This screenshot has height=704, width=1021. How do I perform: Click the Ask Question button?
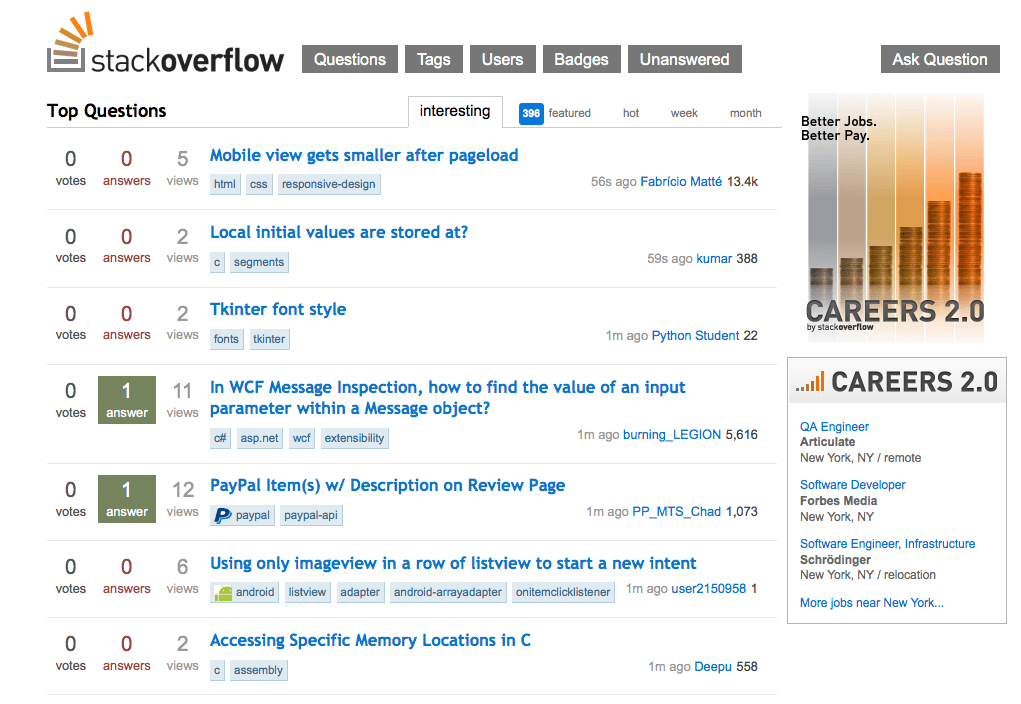point(940,59)
